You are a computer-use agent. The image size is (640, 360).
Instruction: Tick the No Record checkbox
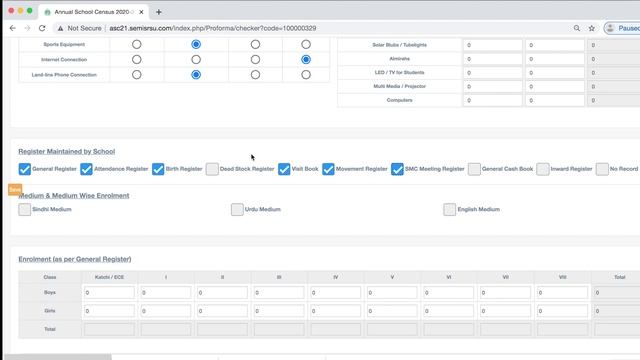(602, 169)
